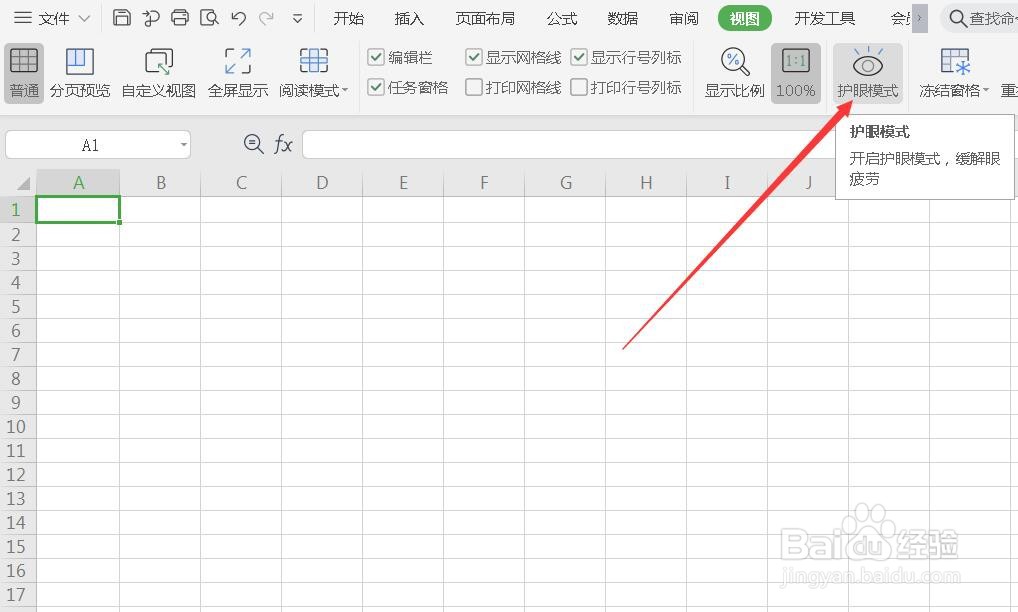The height and width of the screenshot is (612, 1018).
Task: Open the 开发工具 developer tools tab
Action: pyautogui.click(x=824, y=18)
